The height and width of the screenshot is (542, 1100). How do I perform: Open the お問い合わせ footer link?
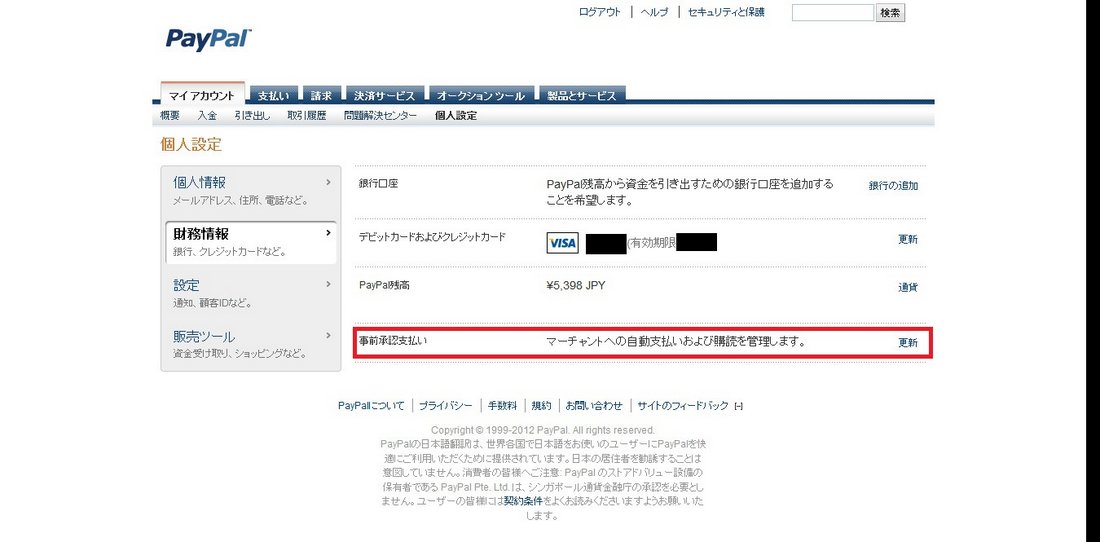[593, 405]
